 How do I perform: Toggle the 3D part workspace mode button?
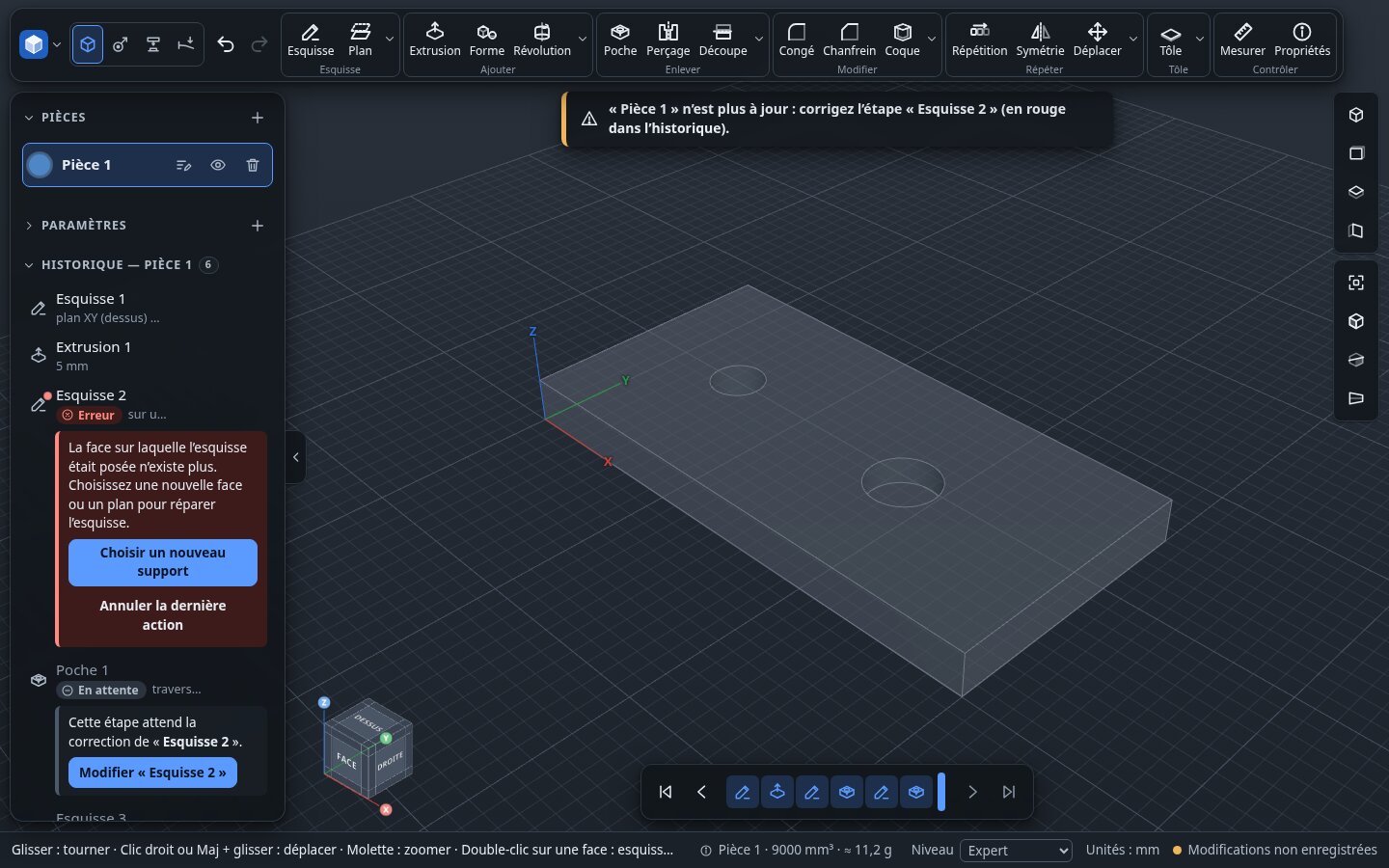click(x=88, y=44)
